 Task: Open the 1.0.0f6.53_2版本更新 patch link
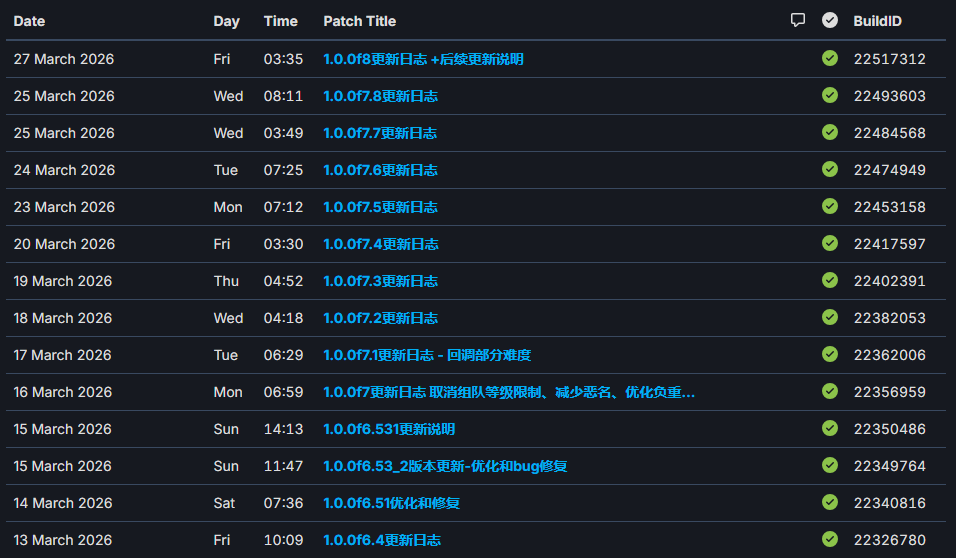point(445,466)
